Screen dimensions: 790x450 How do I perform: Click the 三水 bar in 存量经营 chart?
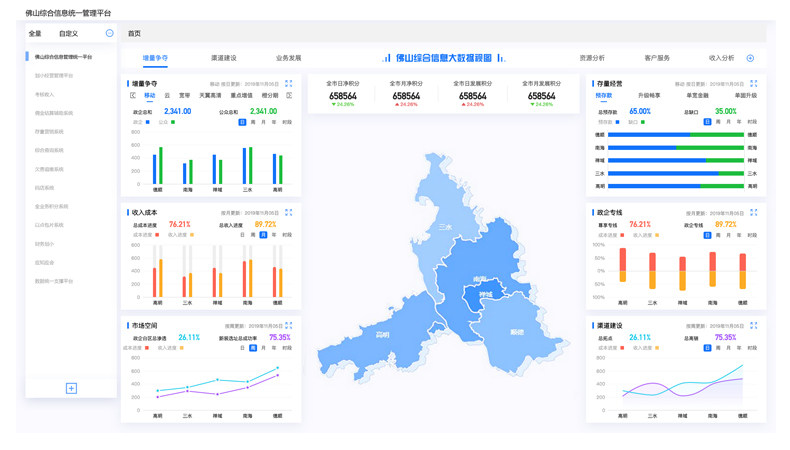pyautogui.click(x=676, y=173)
